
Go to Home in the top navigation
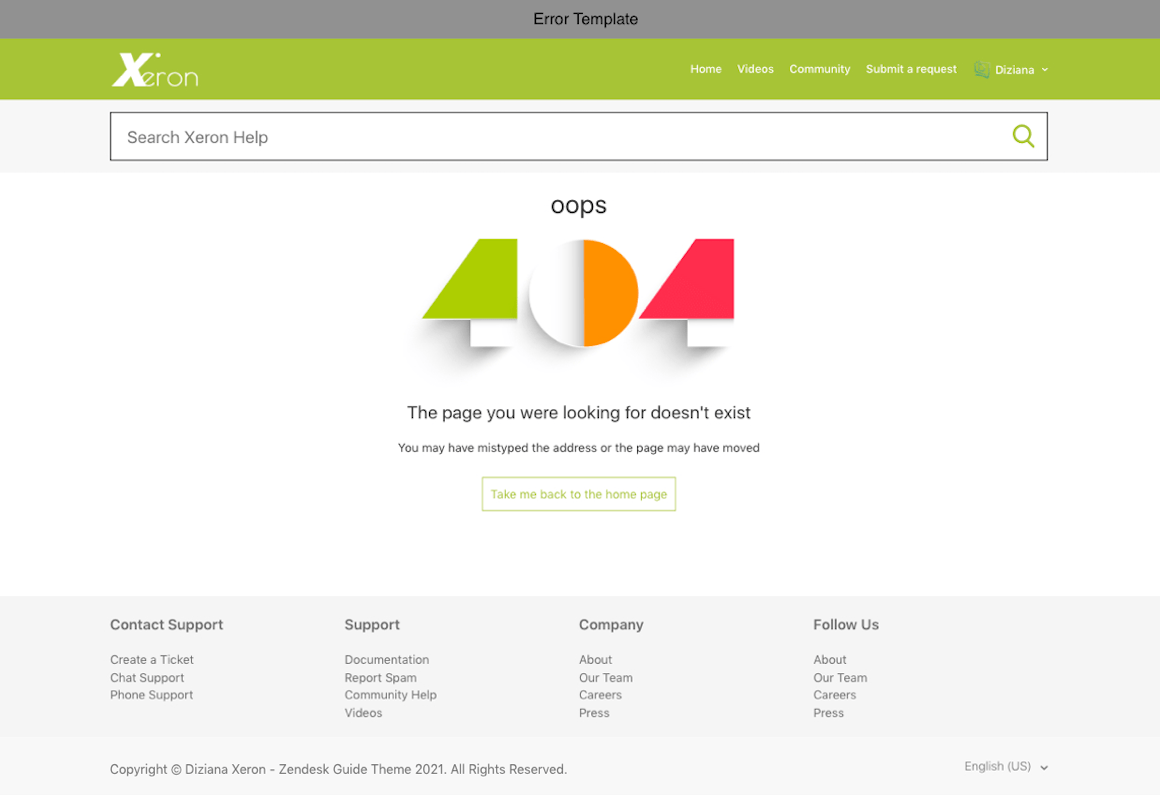tap(705, 69)
